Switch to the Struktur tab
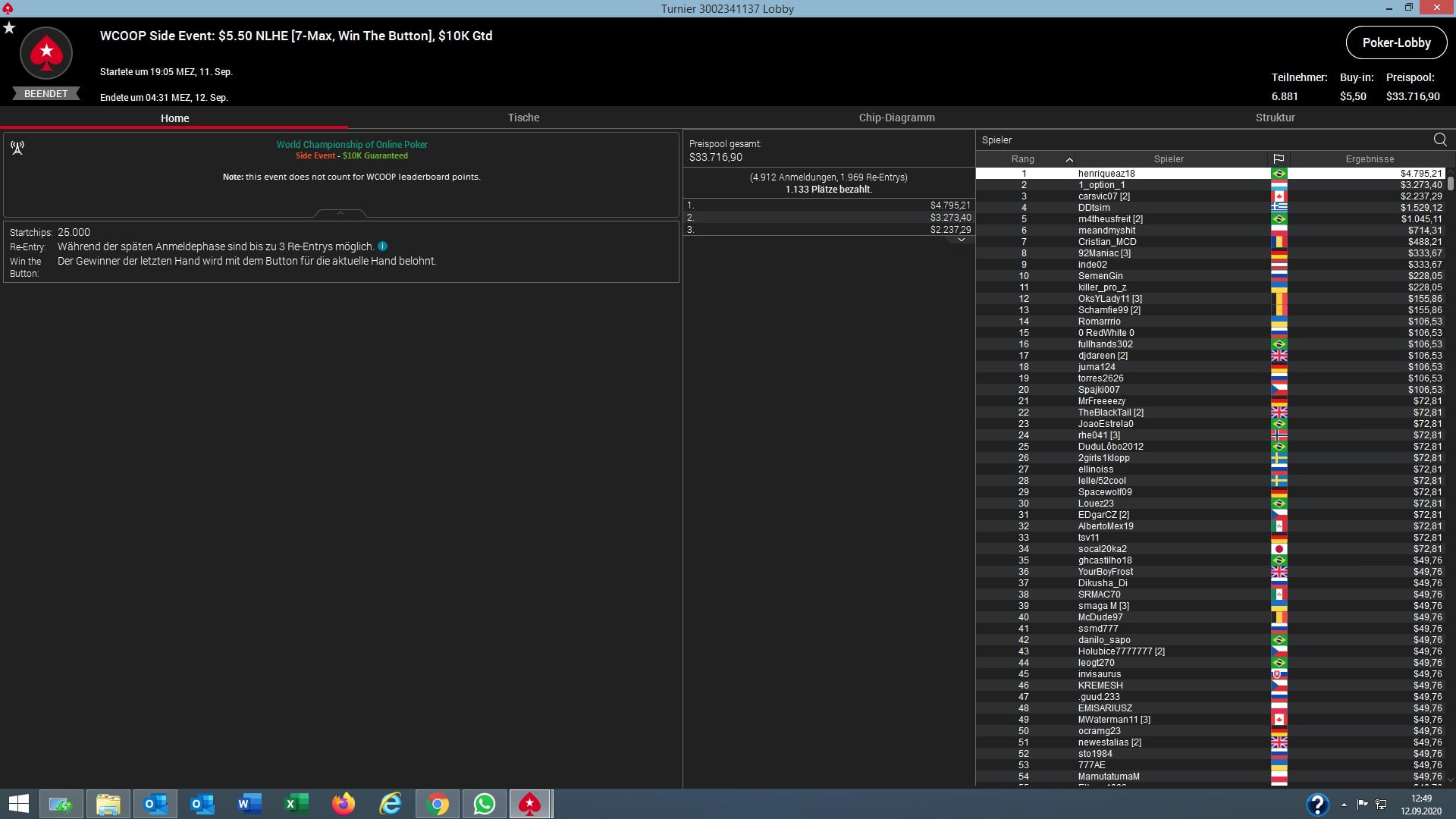Viewport: 1456px width, 819px height. click(1275, 118)
